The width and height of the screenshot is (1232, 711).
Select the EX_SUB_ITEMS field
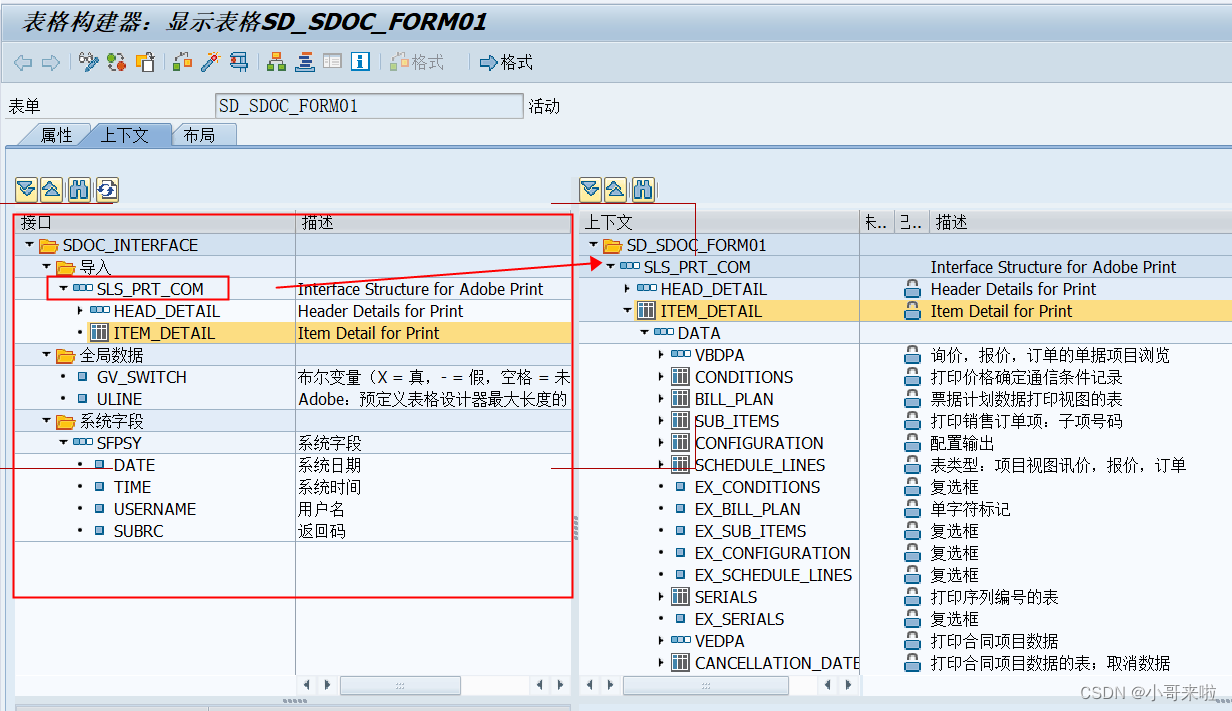pos(750,531)
